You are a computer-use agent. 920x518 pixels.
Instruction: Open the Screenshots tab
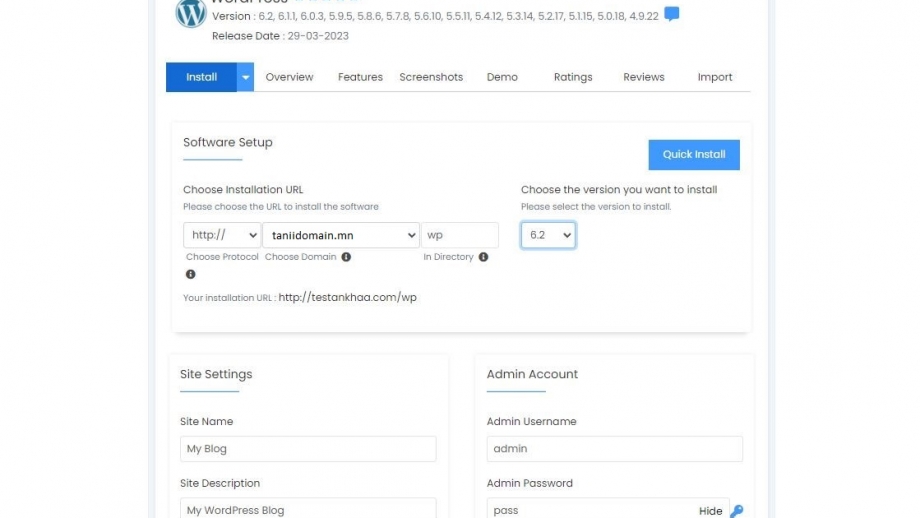[x=431, y=77]
